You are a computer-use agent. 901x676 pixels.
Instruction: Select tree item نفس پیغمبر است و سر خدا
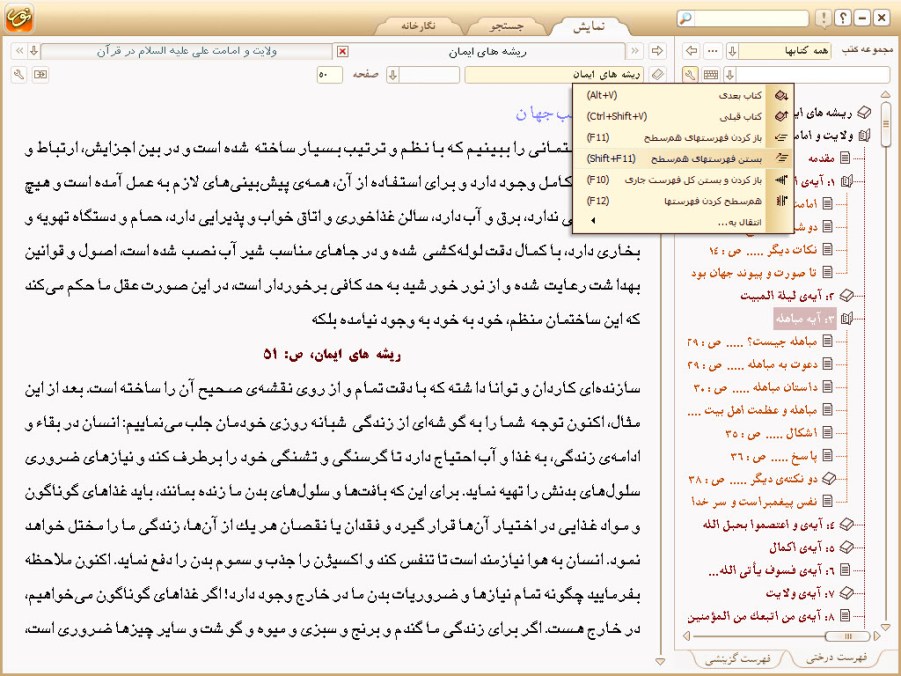pyautogui.click(x=754, y=501)
